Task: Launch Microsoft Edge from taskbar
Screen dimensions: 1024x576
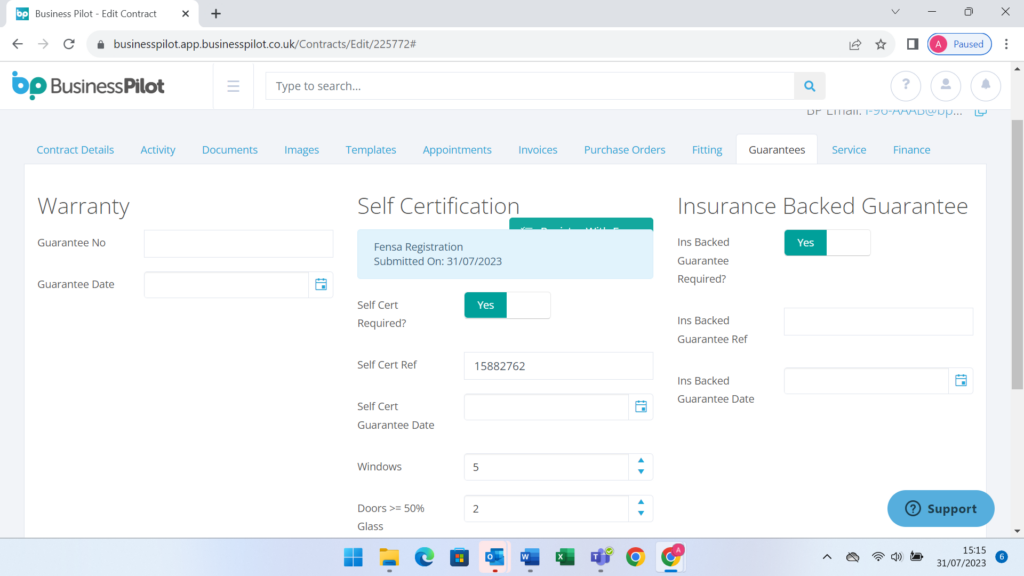Action: pyautogui.click(x=424, y=557)
